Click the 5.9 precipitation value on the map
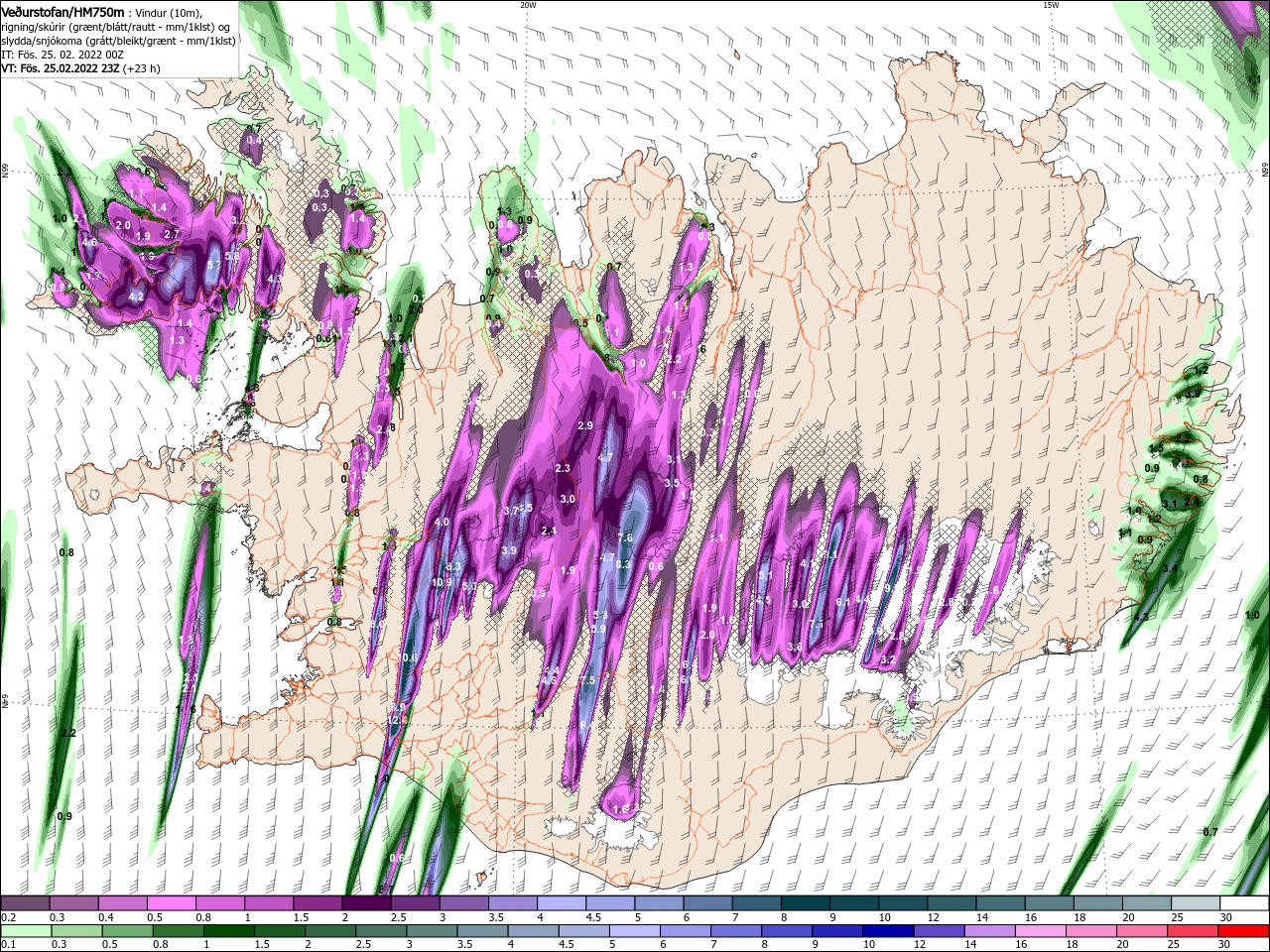 pyautogui.click(x=598, y=629)
